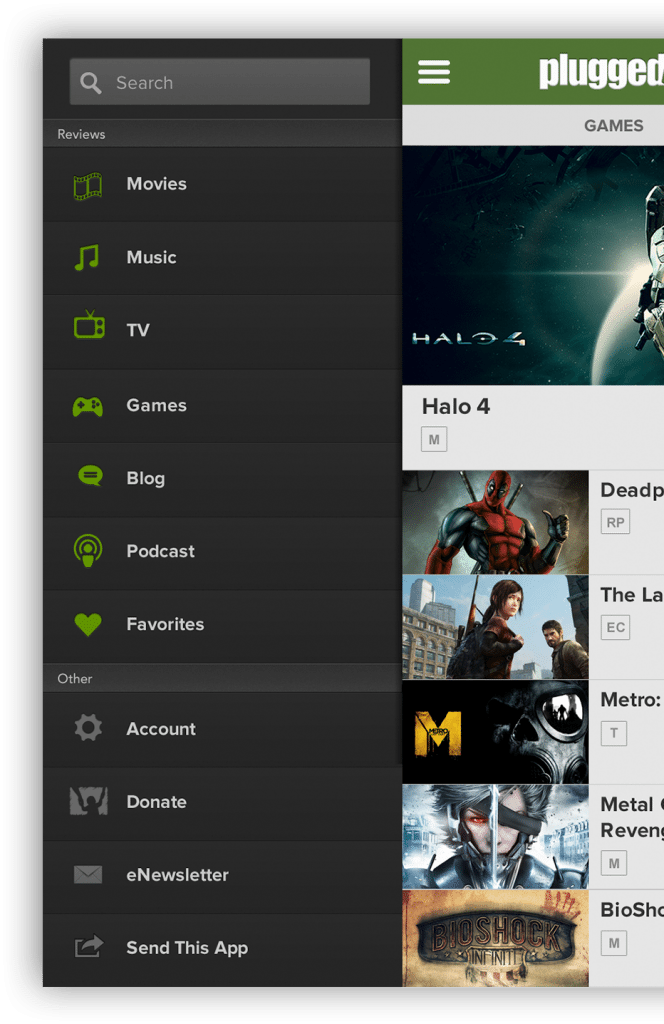This screenshot has height=1024, width=664.
Task: Open the Movies reviews section
Action: pyautogui.click(x=223, y=185)
